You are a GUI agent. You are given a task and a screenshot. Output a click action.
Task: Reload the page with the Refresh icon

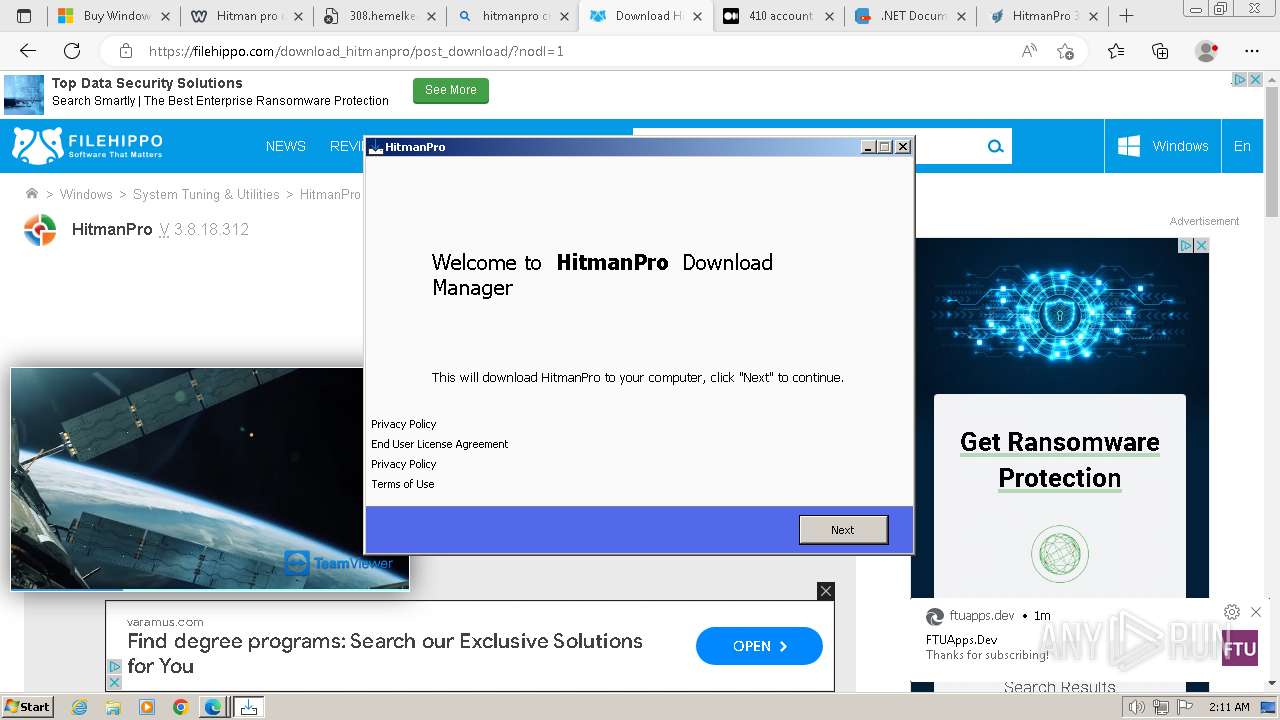(x=72, y=51)
